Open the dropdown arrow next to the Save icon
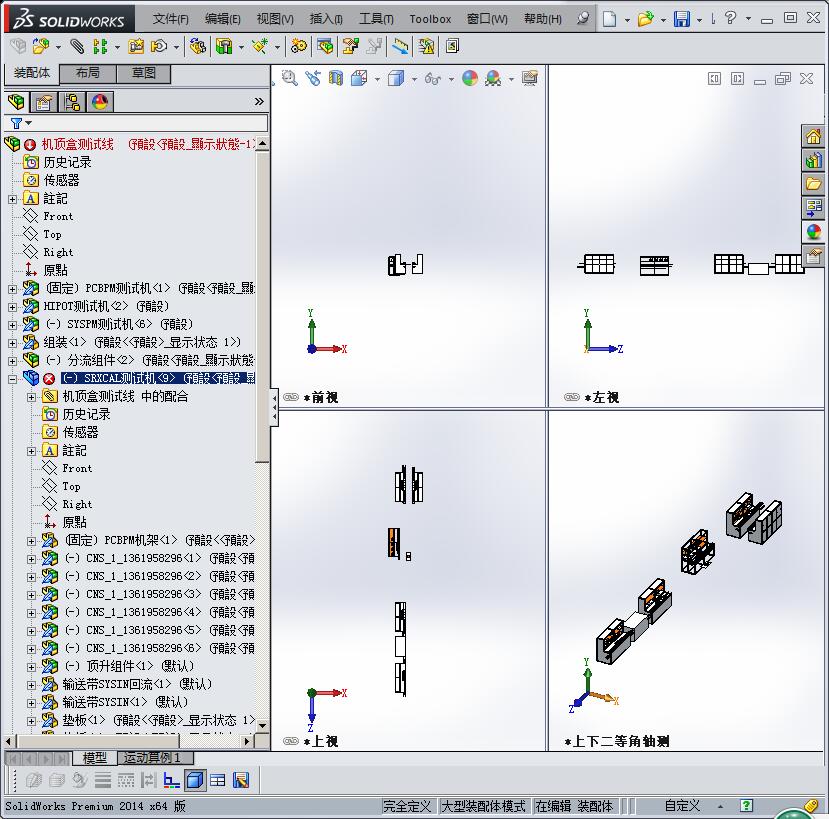 pos(699,20)
